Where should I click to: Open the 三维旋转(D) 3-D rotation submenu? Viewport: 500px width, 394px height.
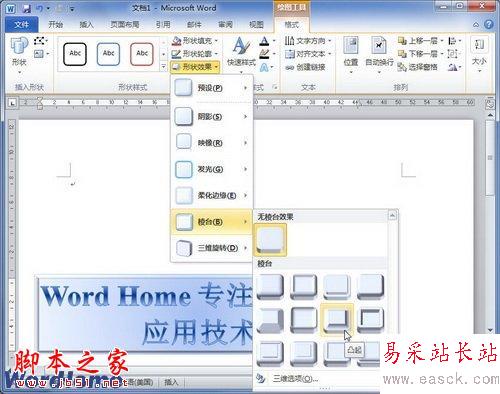coord(212,248)
